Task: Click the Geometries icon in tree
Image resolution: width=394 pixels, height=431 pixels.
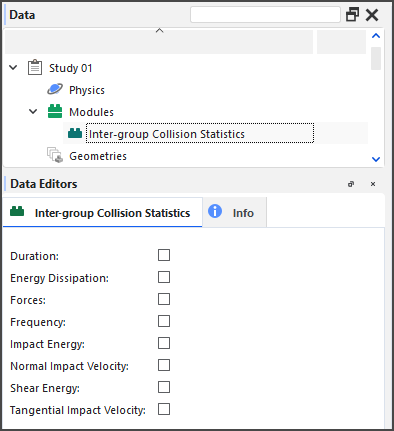Action: point(55,155)
